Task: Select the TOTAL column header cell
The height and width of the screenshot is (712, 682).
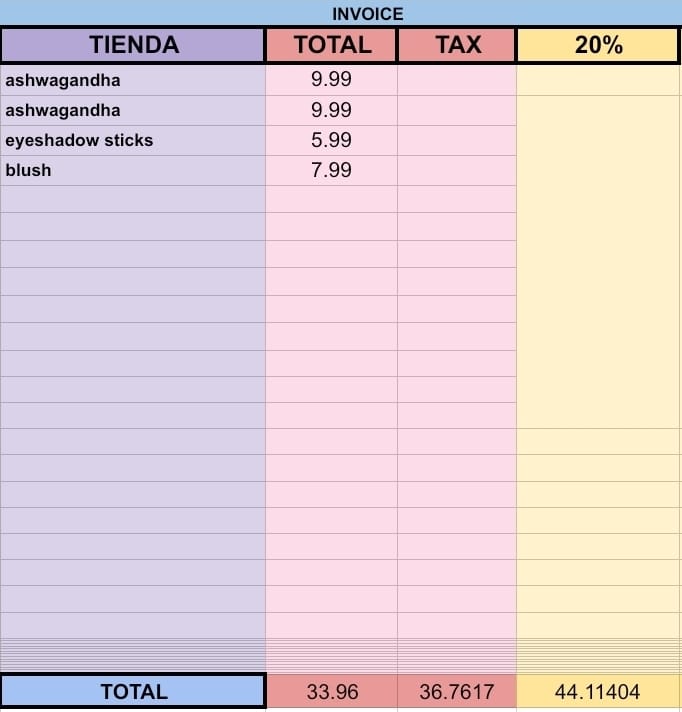Action: pos(332,44)
